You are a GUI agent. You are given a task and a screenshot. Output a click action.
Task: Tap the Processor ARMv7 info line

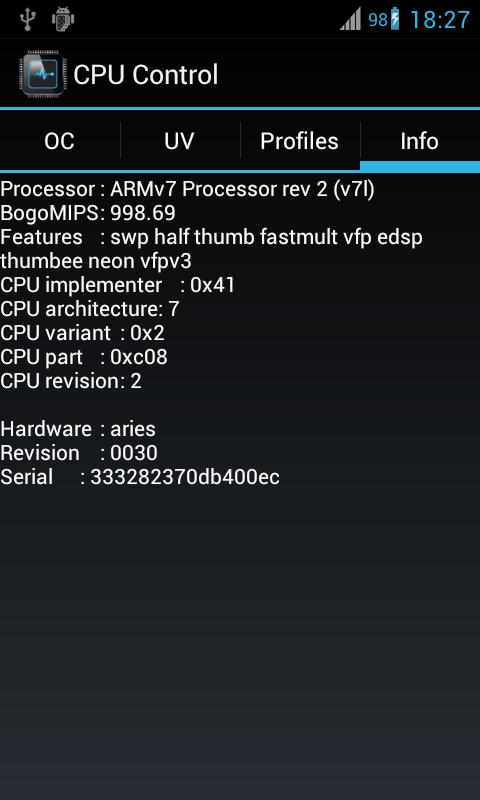[x=187, y=189]
